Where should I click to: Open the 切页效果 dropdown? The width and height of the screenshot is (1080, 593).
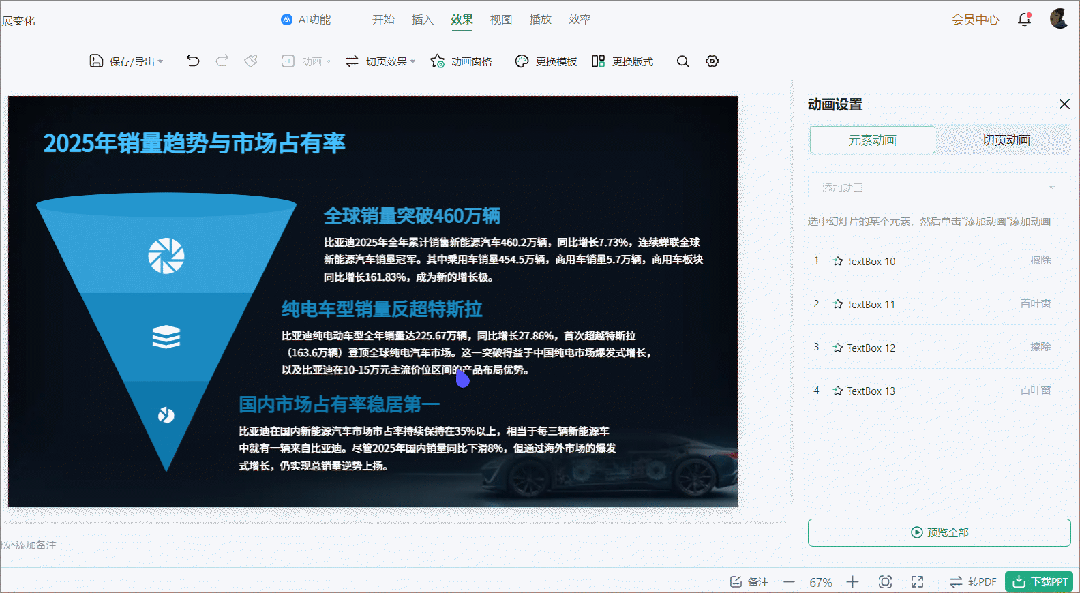pyautogui.click(x=380, y=61)
